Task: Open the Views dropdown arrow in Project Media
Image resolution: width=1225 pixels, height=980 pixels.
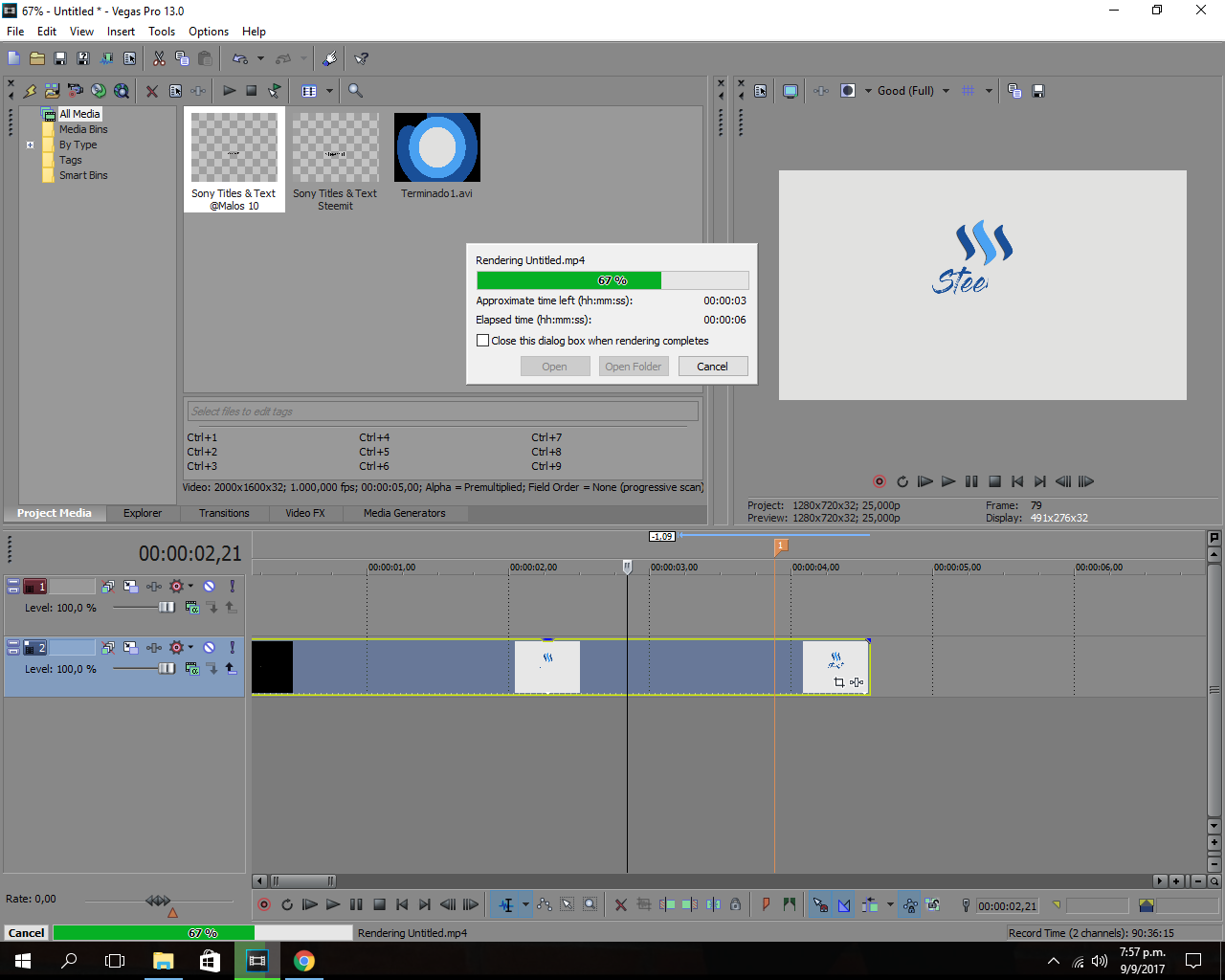Action: pos(329,91)
